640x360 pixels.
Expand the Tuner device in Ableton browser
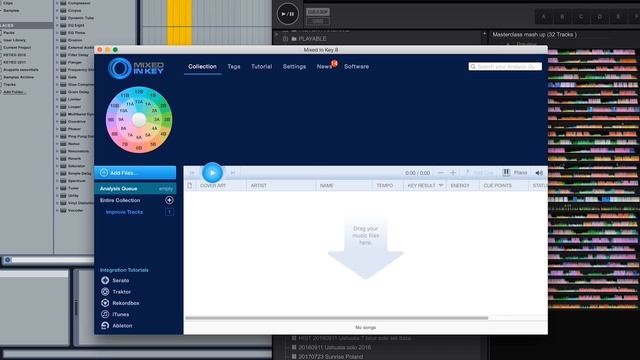click(57, 188)
